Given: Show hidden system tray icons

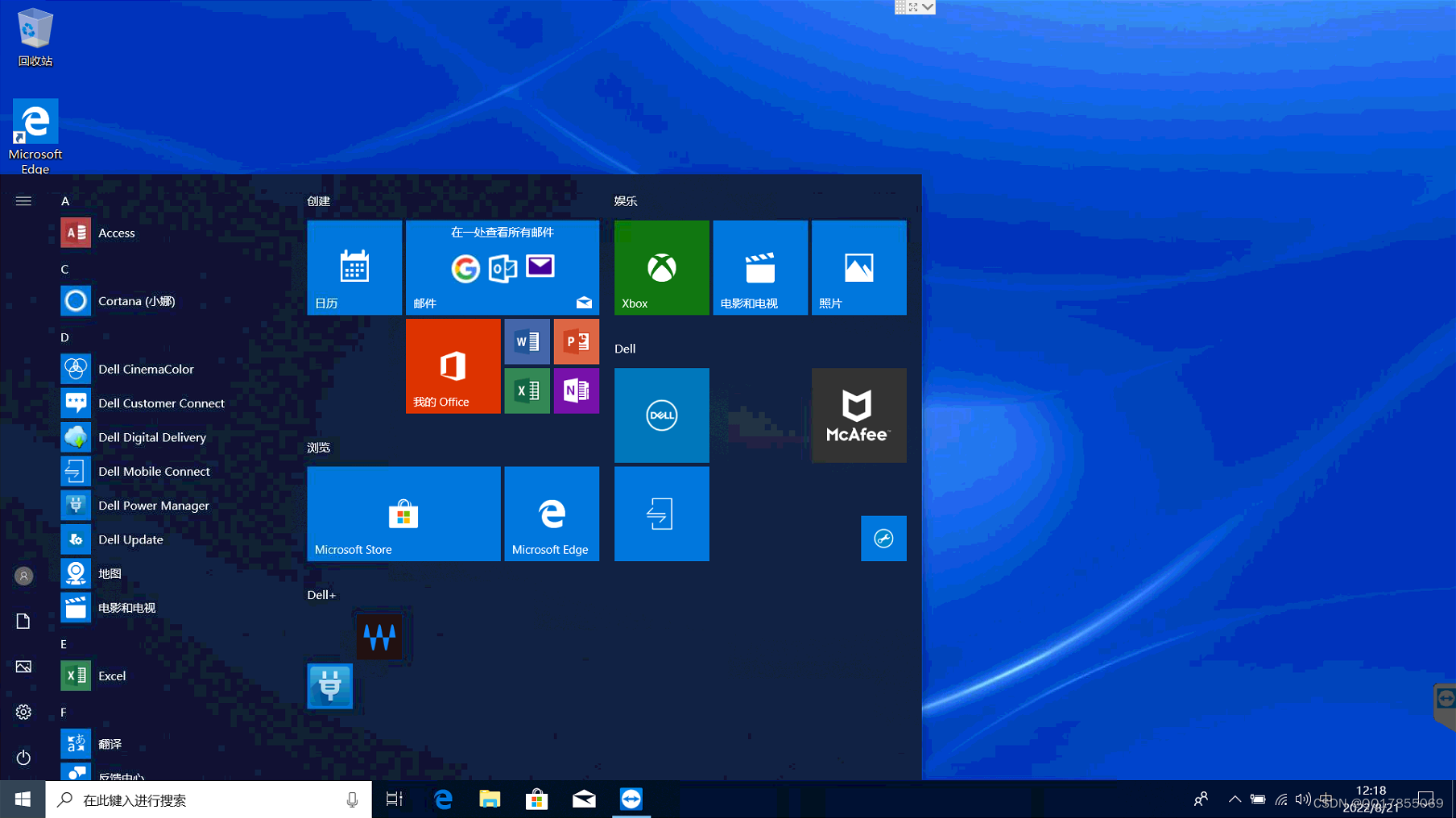Looking at the screenshot, I should pyautogui.click(x=1235, y=799).
